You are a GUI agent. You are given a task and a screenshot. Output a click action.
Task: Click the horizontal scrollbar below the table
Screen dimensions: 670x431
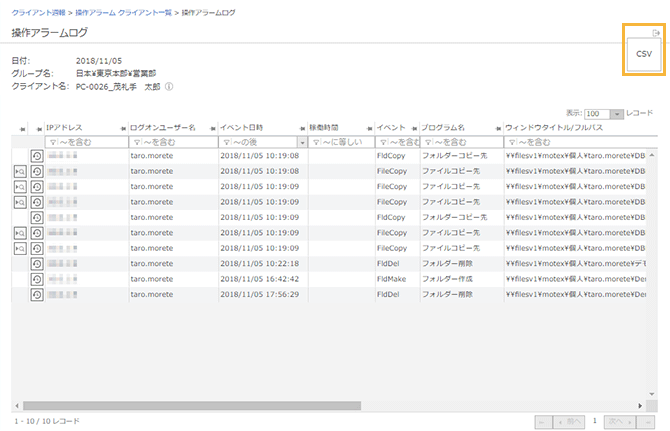200,406
